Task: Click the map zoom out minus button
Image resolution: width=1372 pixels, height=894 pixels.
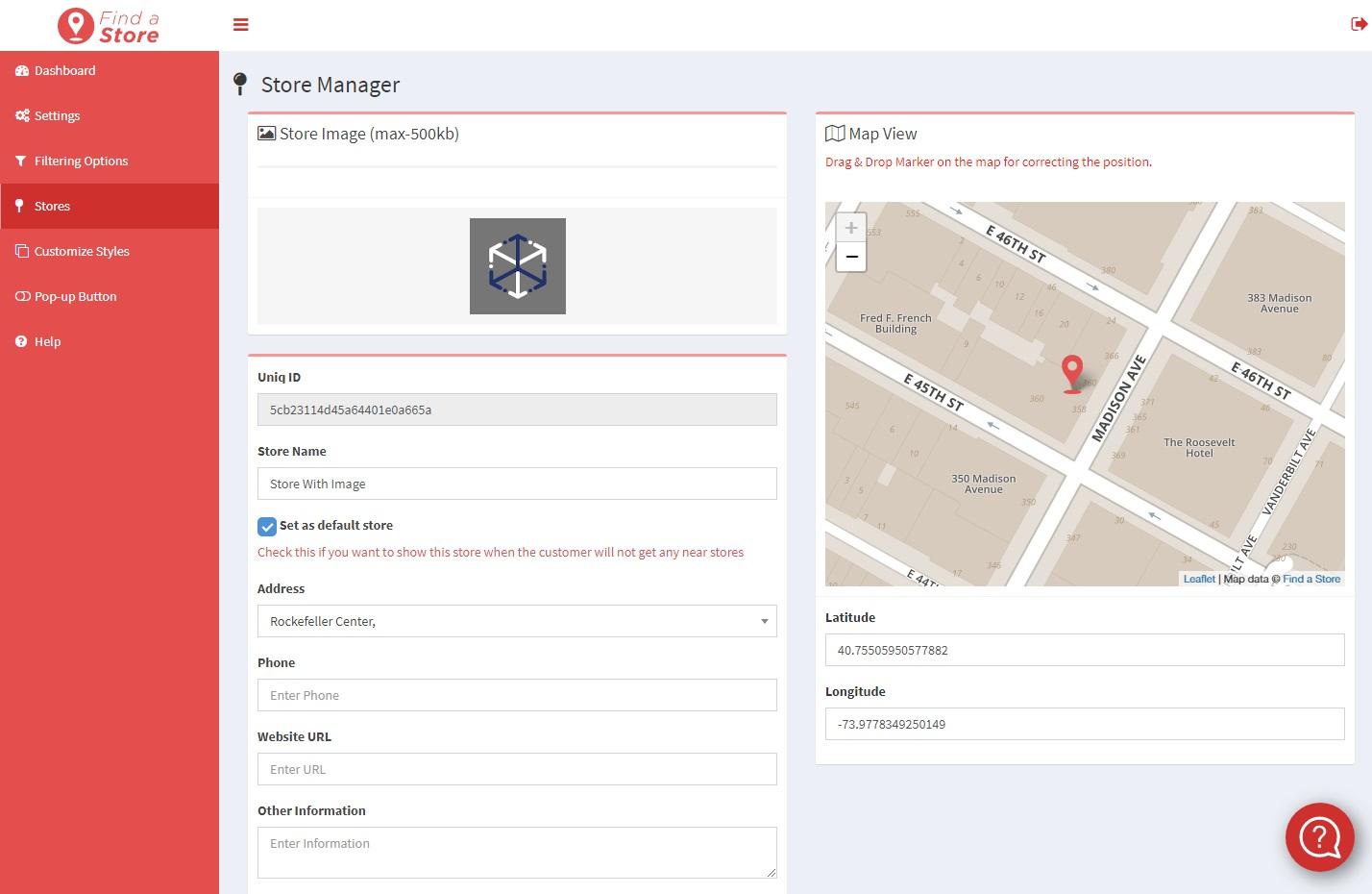Action: 851,257
